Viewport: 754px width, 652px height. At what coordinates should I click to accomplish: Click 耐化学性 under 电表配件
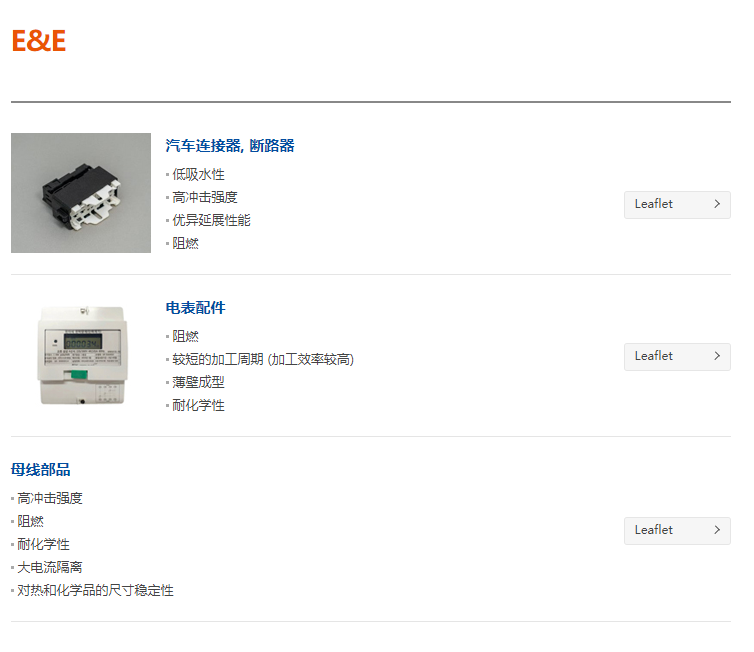pos(198,405)
